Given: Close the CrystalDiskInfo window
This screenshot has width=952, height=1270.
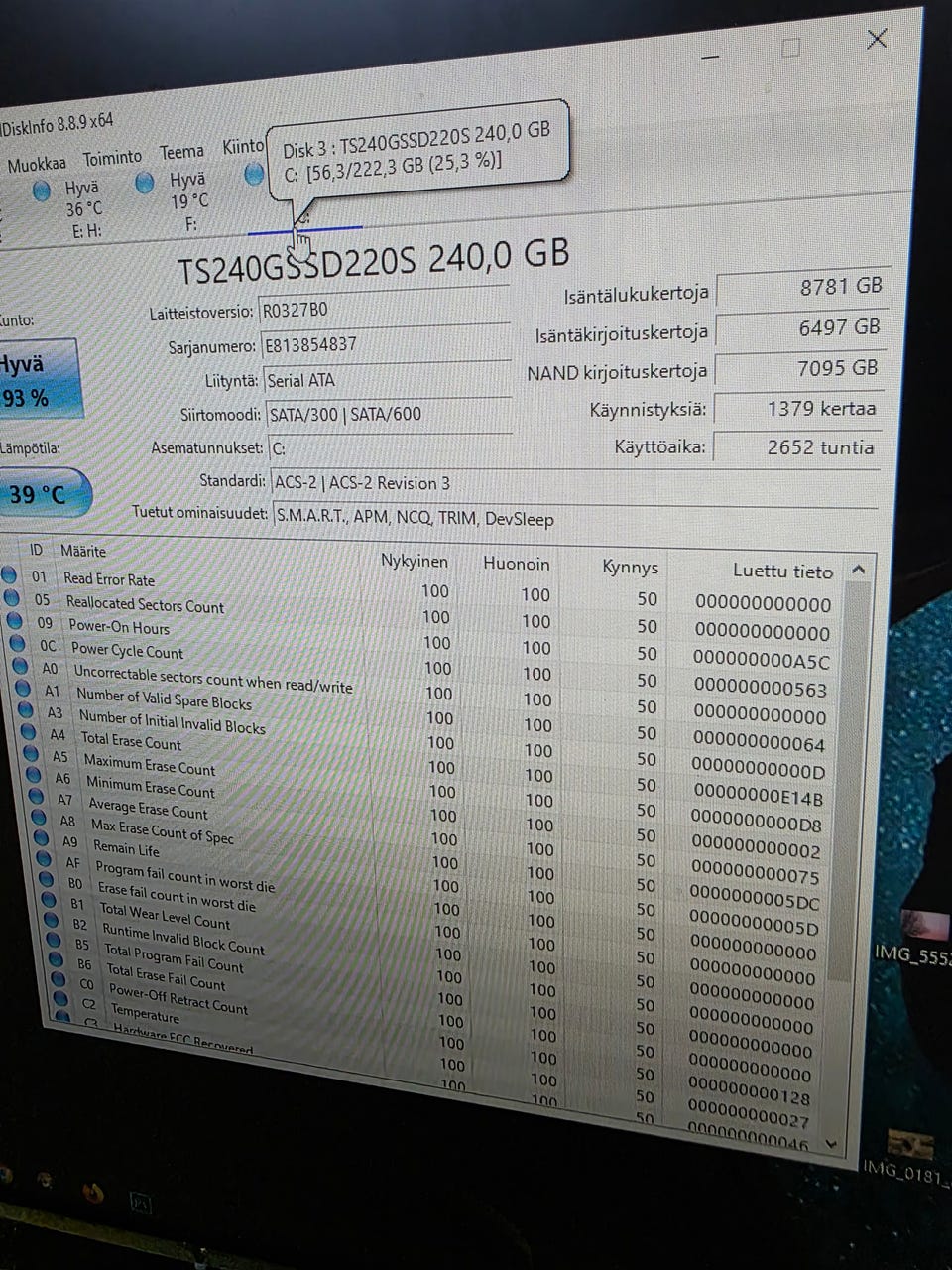Looking at the screenshot, I should pos(877,39).
